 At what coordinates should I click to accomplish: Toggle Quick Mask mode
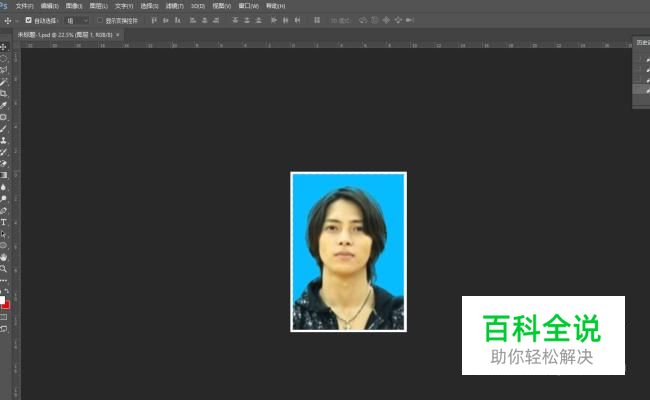[3, 317]
